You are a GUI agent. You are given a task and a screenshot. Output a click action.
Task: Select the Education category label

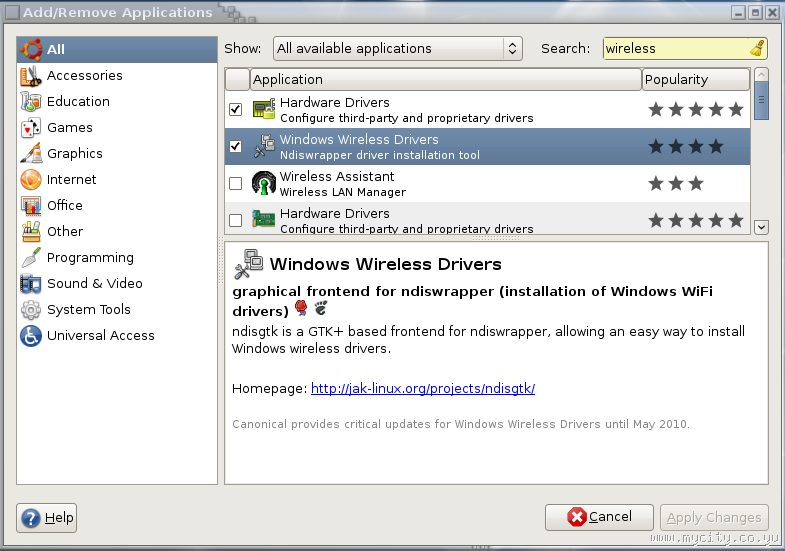click(x=78, y=102)
